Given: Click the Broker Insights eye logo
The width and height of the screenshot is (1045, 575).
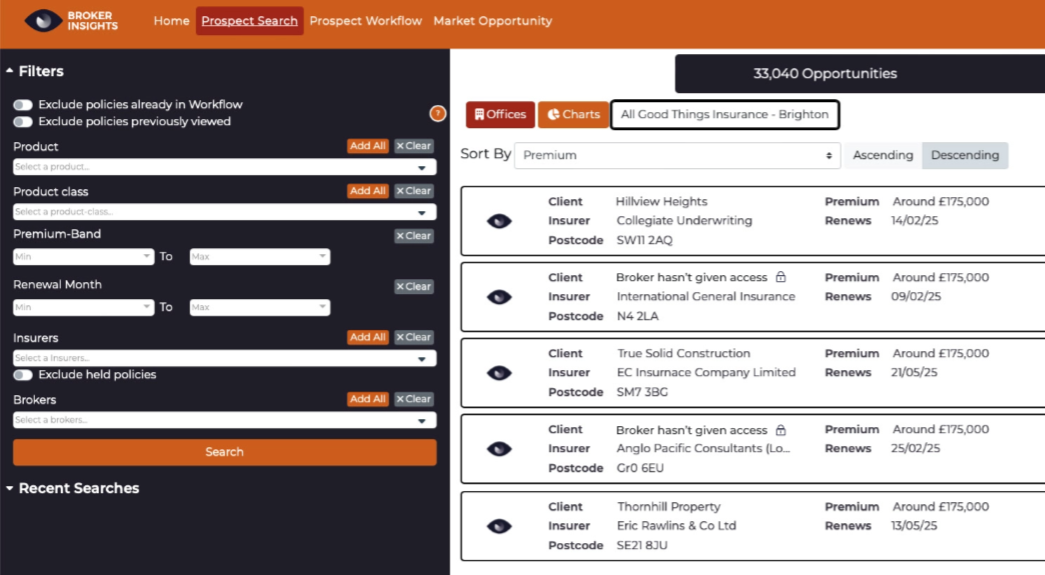Looking at the screenshot, I should [43, 21].
